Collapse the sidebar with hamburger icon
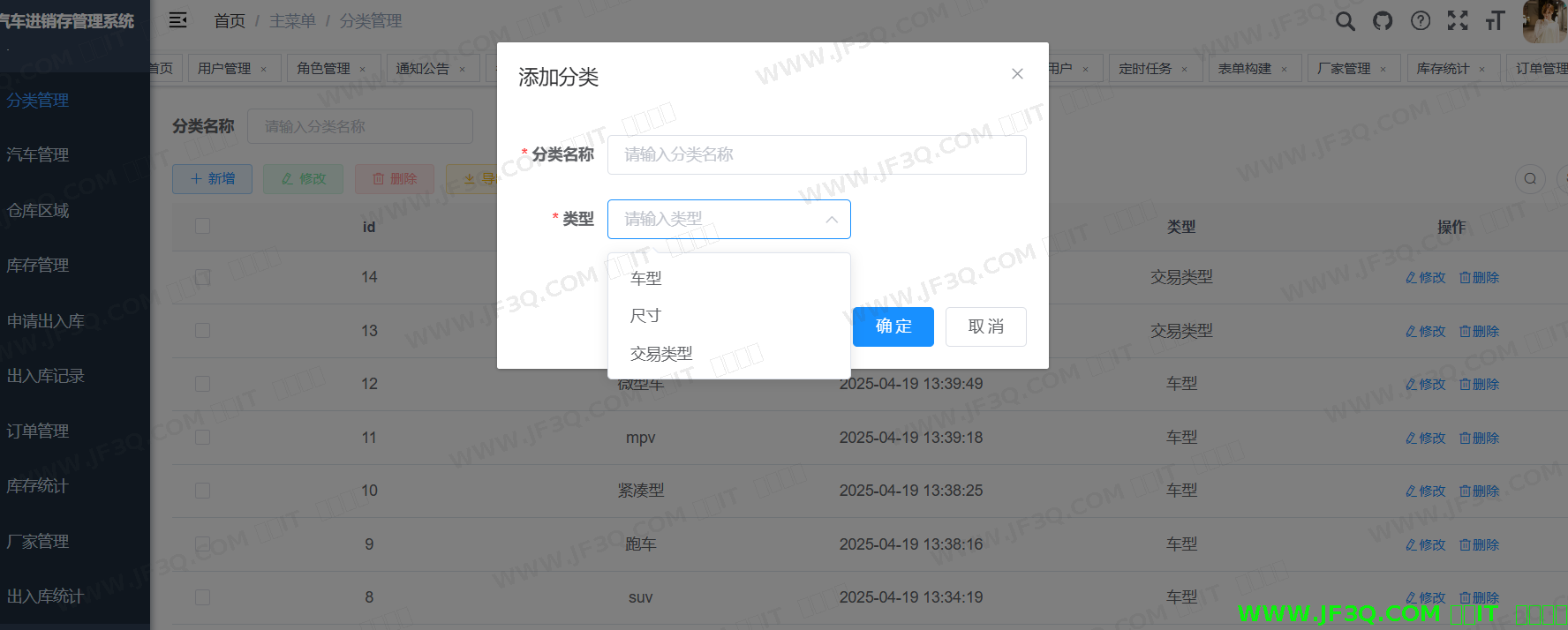Image resolution: width=1568 pixels, height=630 pixels. (177, 20)
